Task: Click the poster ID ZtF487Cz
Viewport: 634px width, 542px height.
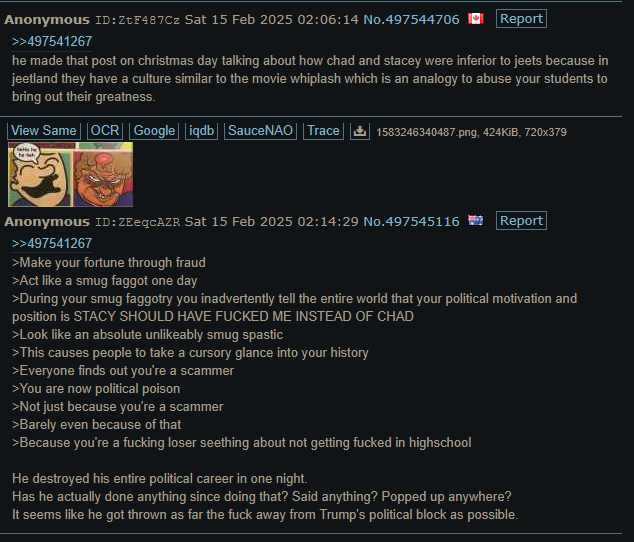Action: [x=137, y=20]
